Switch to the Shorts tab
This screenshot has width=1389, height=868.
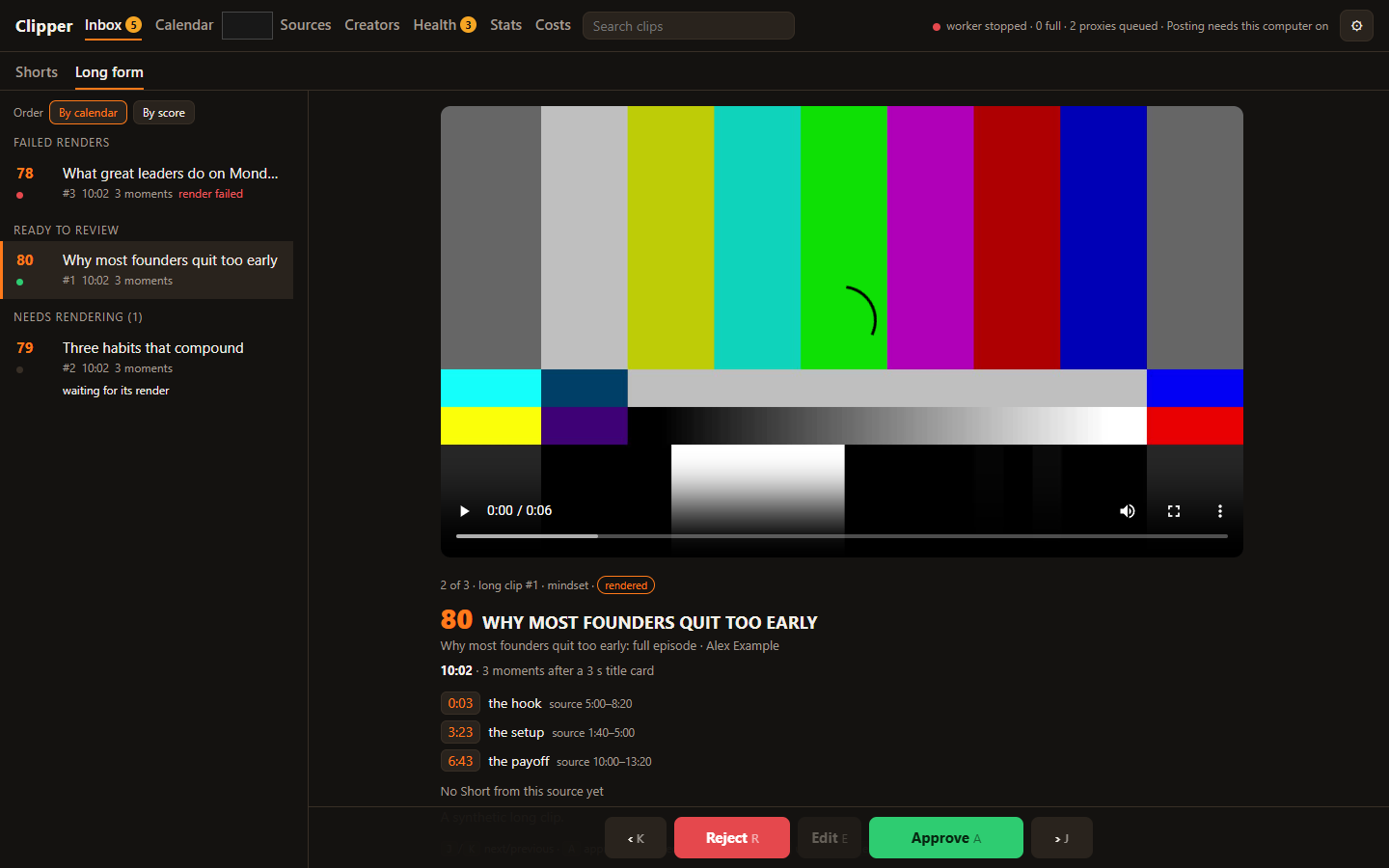[37, 72]
